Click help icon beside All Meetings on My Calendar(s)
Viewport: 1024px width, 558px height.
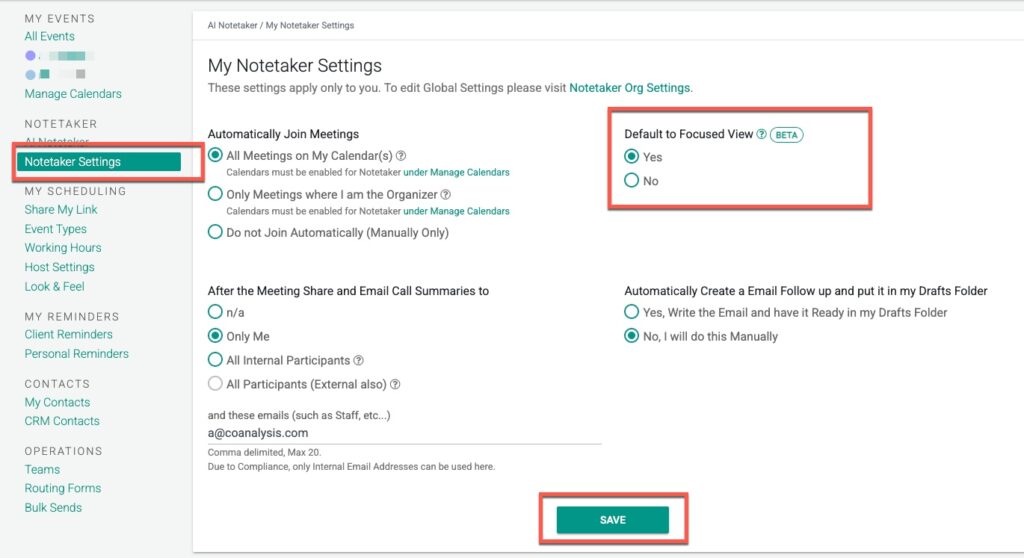coord(401,156)
